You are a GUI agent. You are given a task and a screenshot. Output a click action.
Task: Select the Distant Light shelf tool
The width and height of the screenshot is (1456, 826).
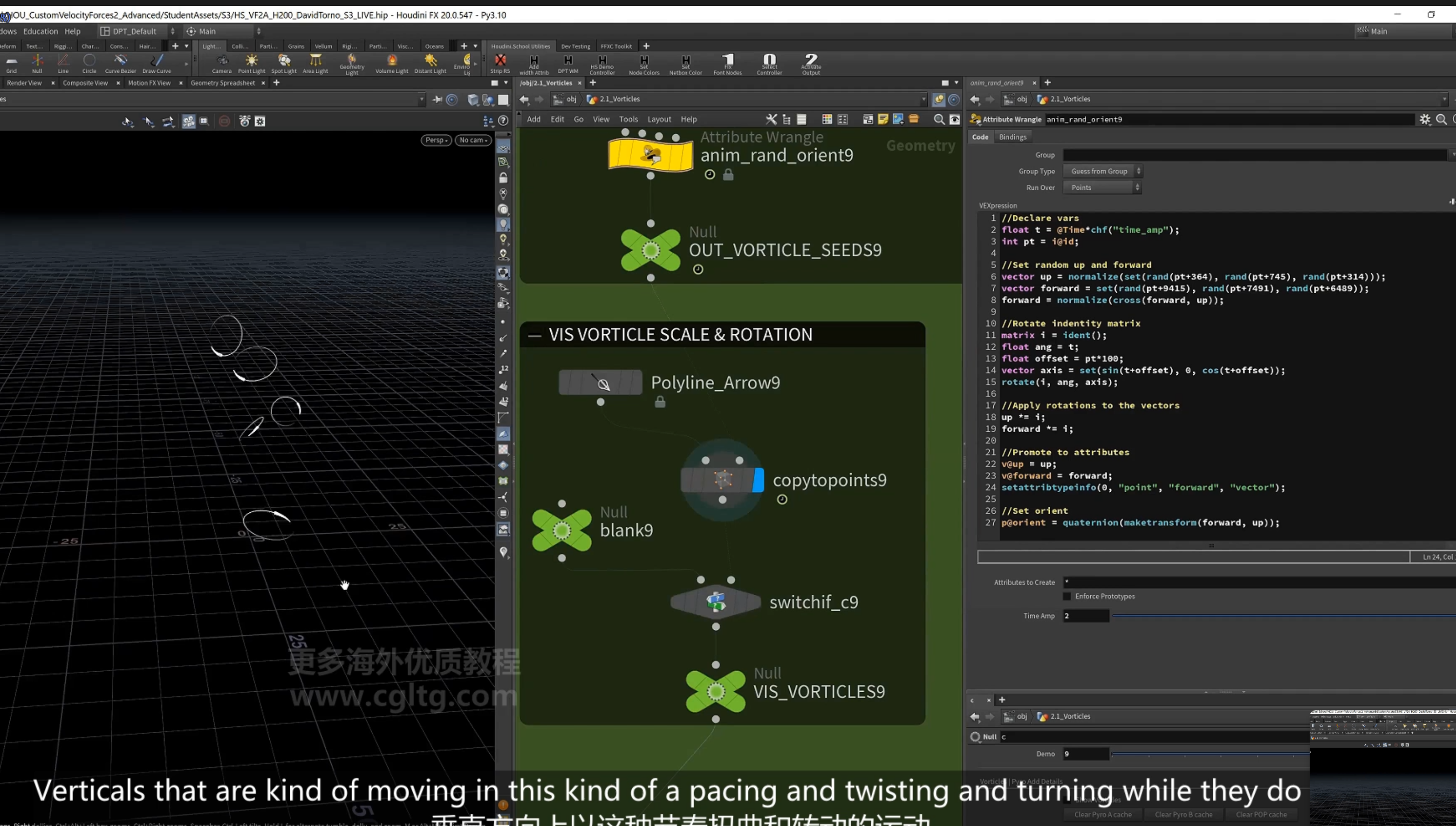(x=431, y=63)
